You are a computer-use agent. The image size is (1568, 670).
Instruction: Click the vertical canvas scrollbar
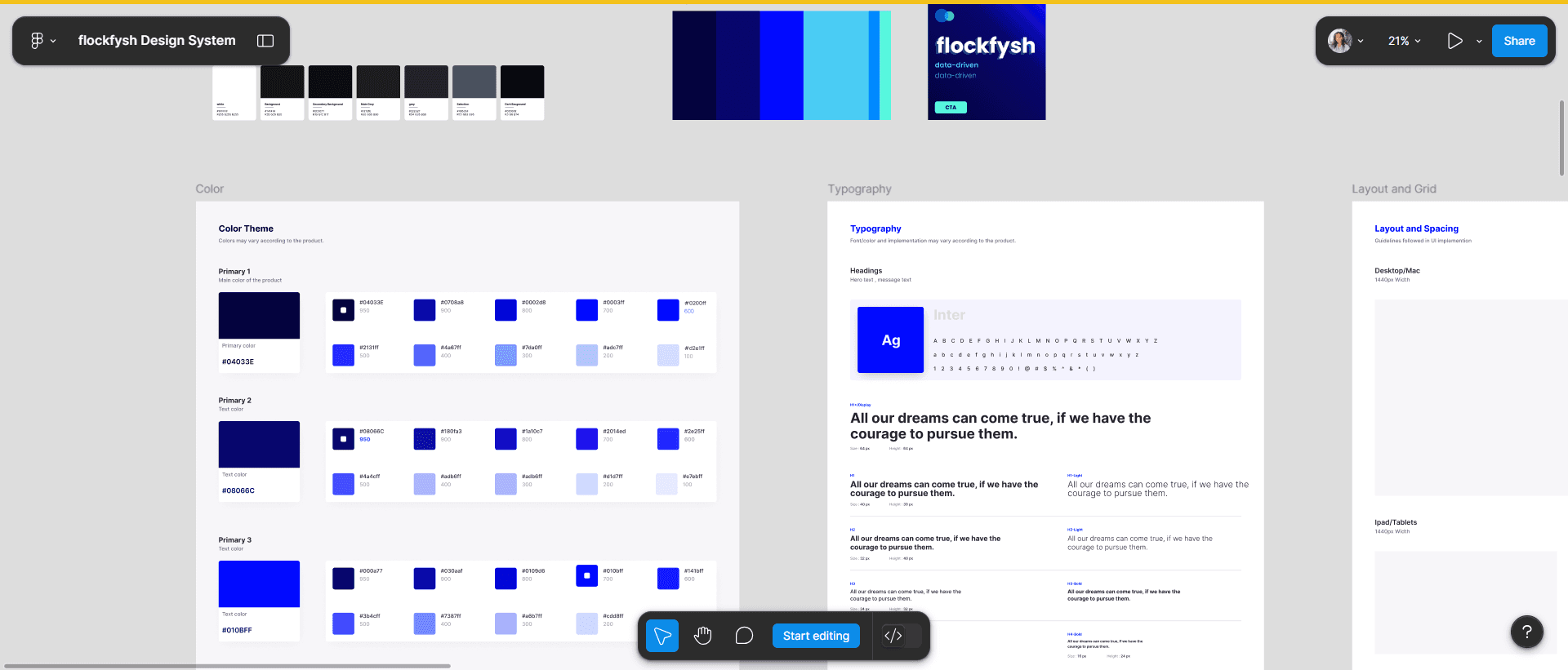[x=1561, y=137]
